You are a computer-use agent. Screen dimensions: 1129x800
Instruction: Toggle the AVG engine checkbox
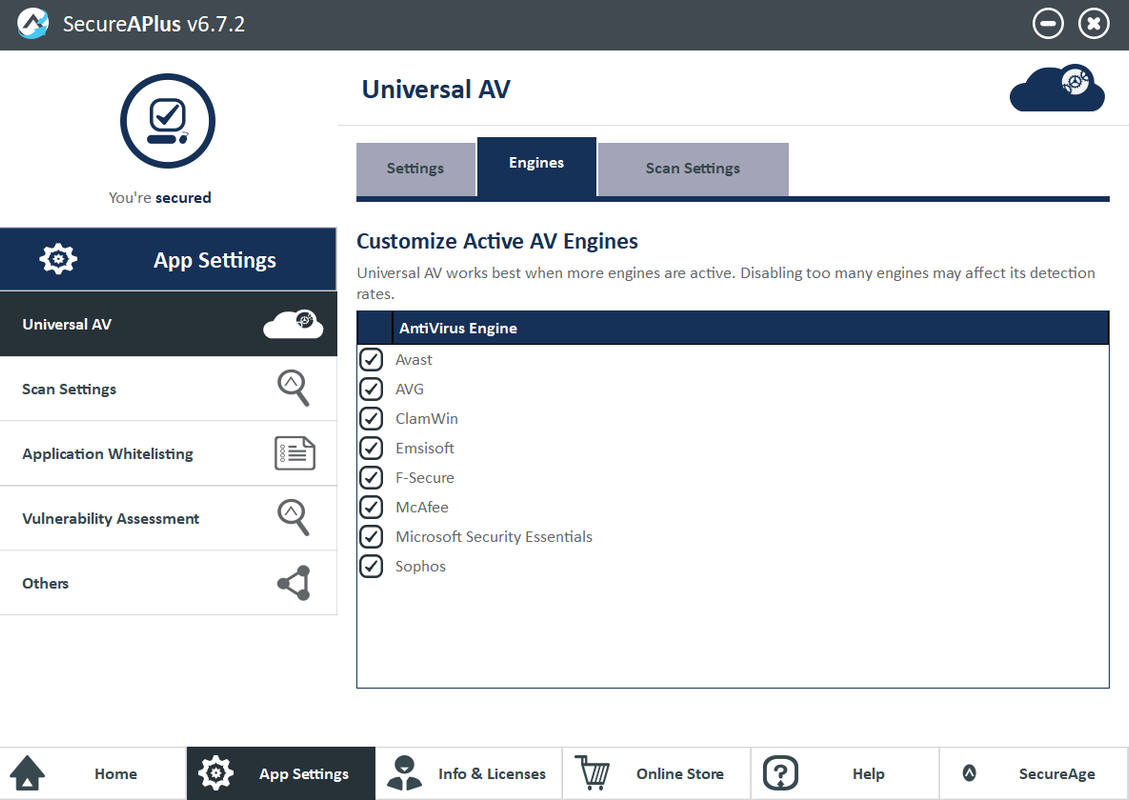tap(371, 389)
